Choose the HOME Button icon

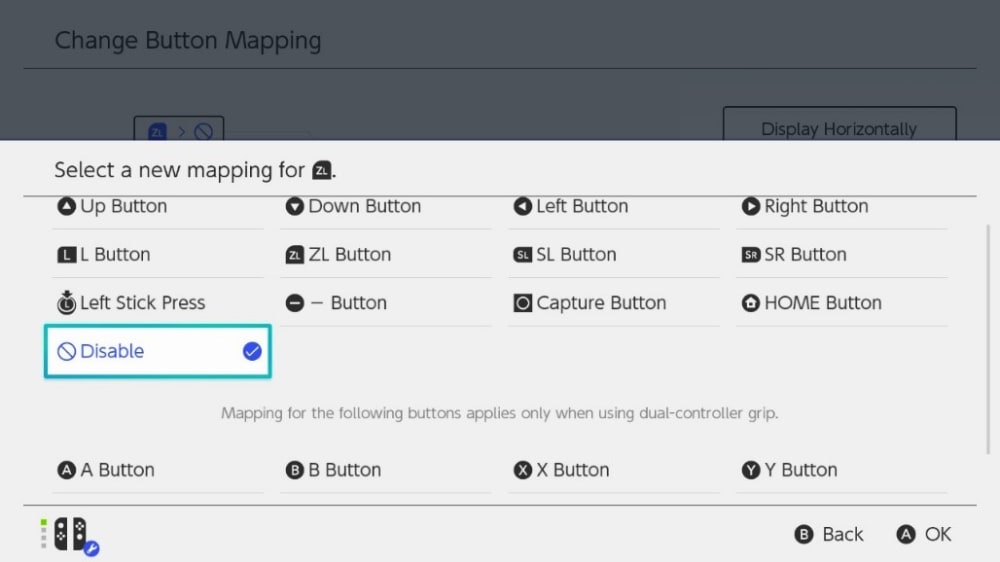coord(750,303)
